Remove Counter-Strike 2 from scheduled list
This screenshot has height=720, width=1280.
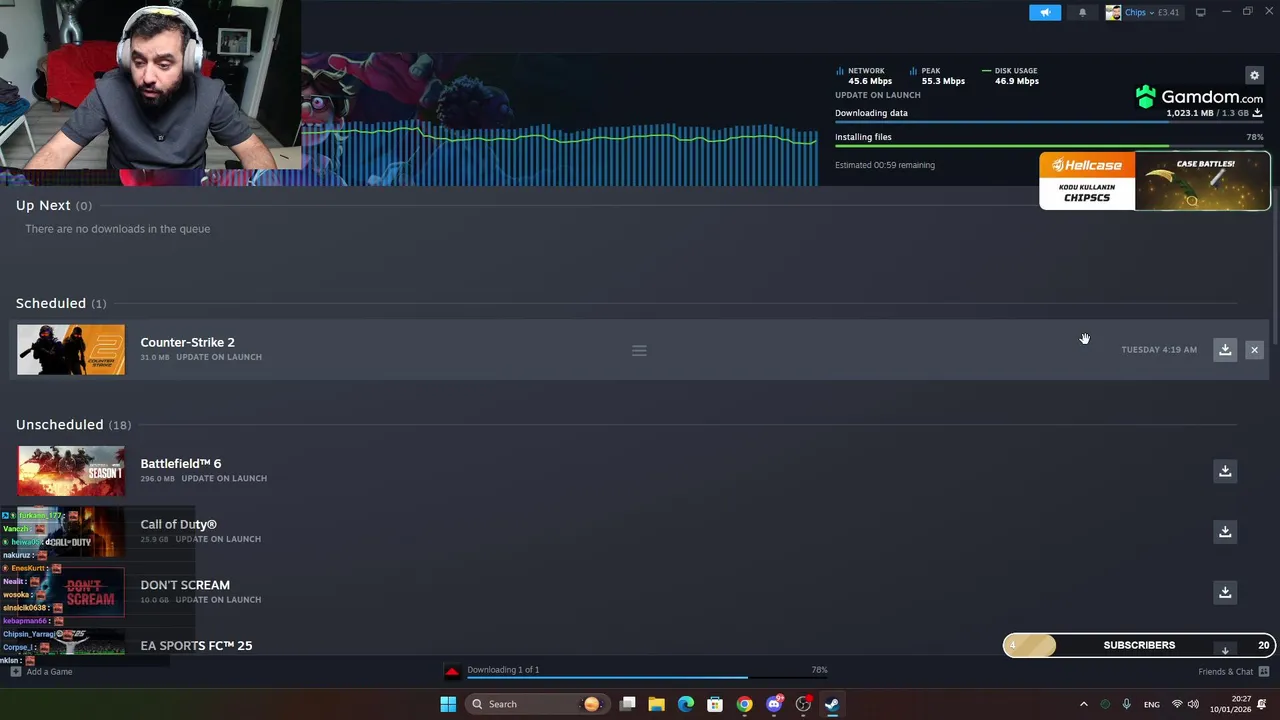click(x=1254, y=350)
